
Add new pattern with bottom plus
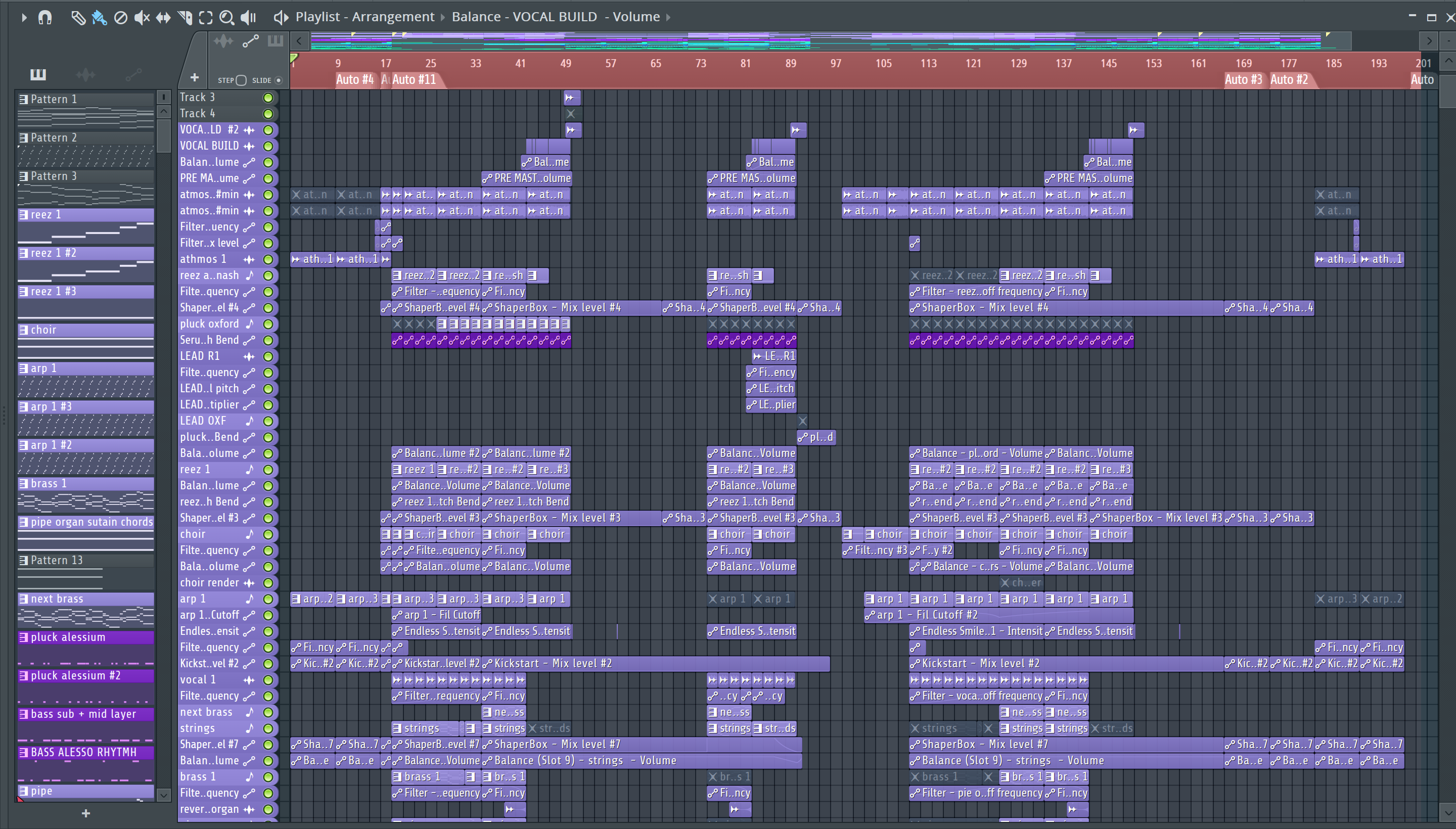[x=86, y=813]
